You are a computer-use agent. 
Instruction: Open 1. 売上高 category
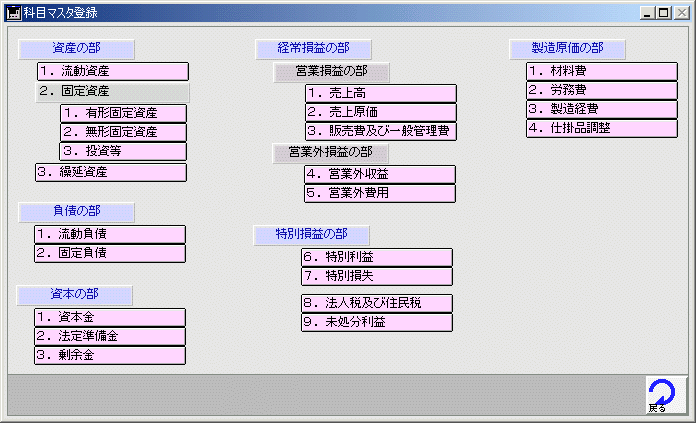pyautogui.click(x=381, y=94)
